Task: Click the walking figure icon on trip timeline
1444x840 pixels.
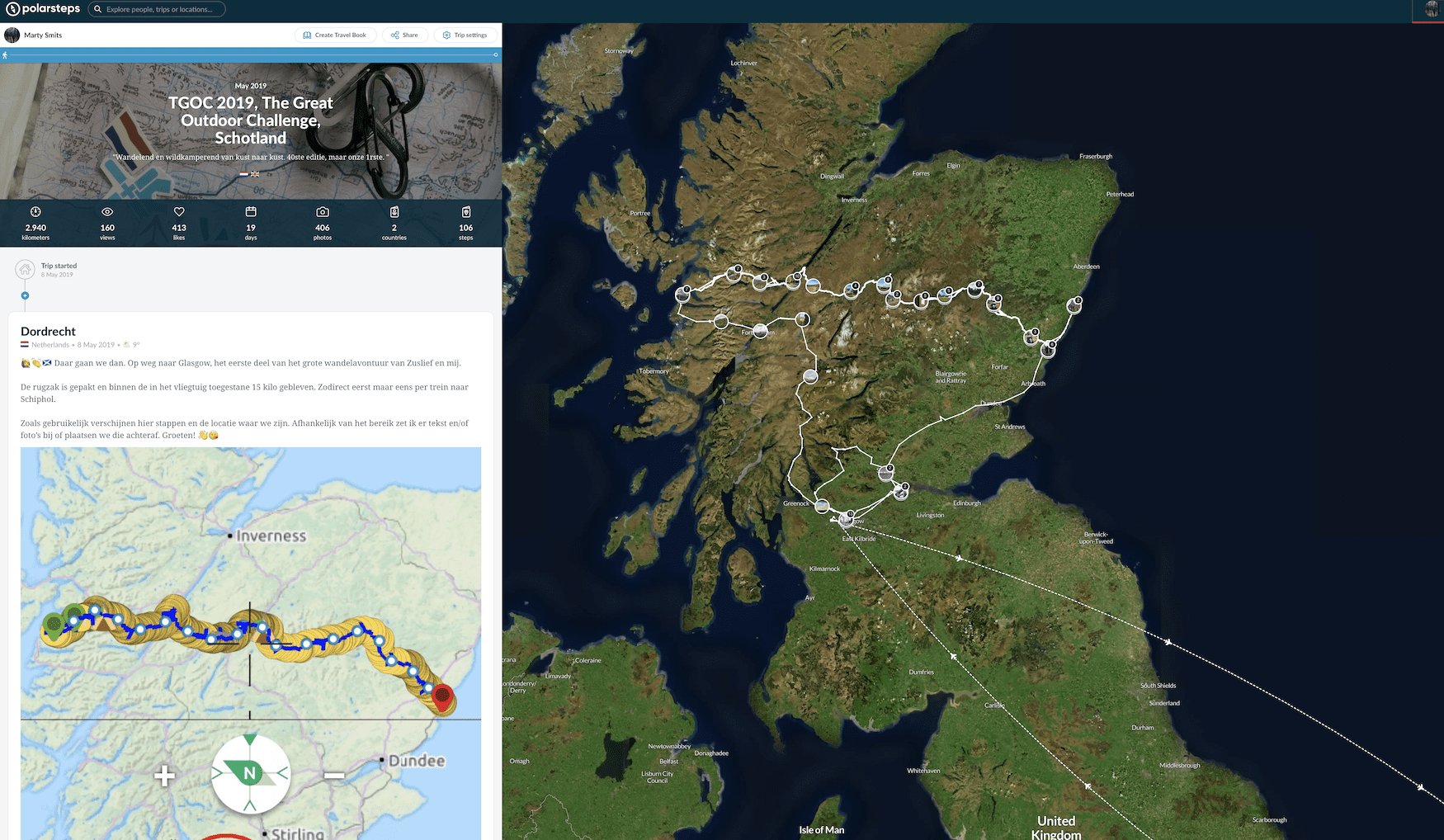Action: pyautogui.click(x=5, y=55)
